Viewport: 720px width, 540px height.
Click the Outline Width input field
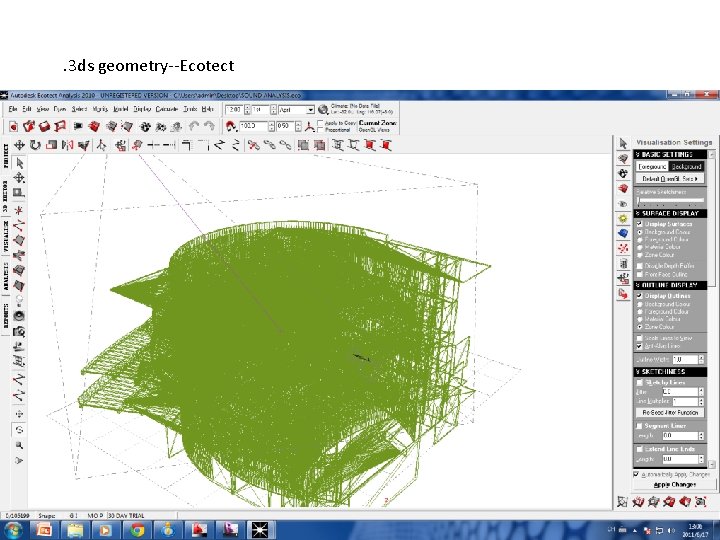coord(685,359)
